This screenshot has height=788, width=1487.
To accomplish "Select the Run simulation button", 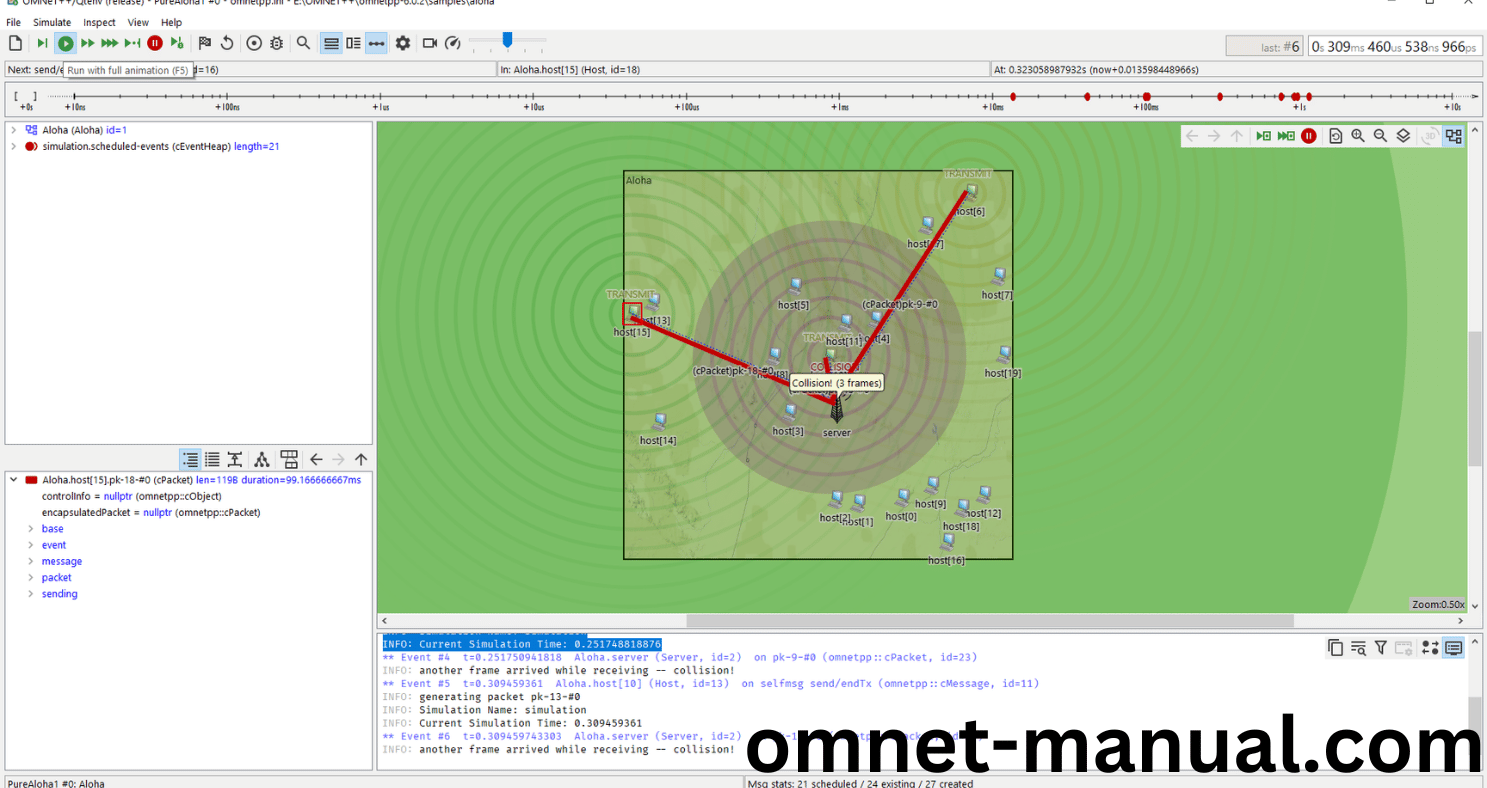I will click(x=65, y=43).
